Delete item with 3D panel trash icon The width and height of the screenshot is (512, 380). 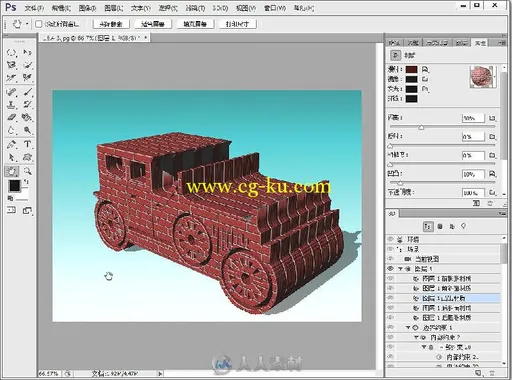tap(493, 373)
